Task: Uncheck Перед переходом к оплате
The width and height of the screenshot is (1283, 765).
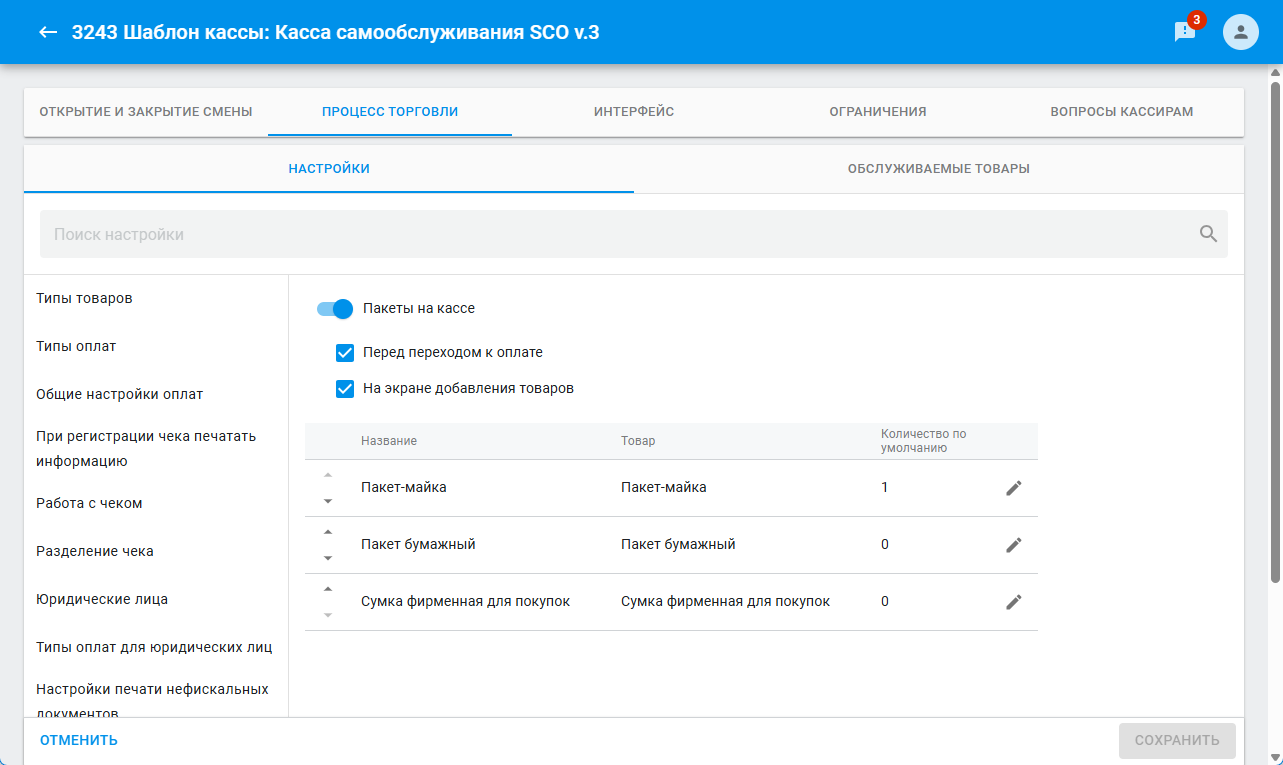Action: click(x=345, y=352)
